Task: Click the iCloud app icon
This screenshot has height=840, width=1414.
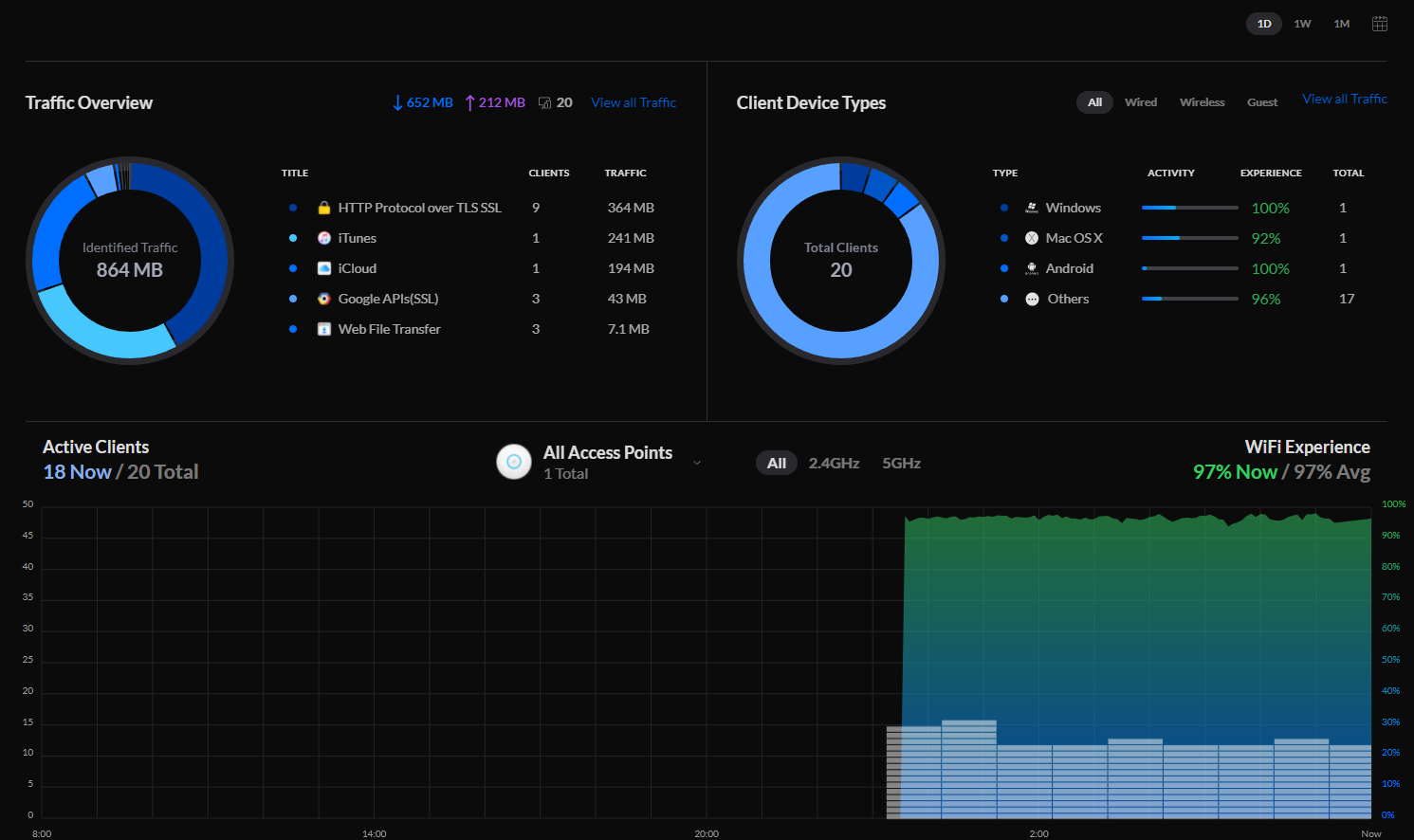Action: (x=324, y=268)
